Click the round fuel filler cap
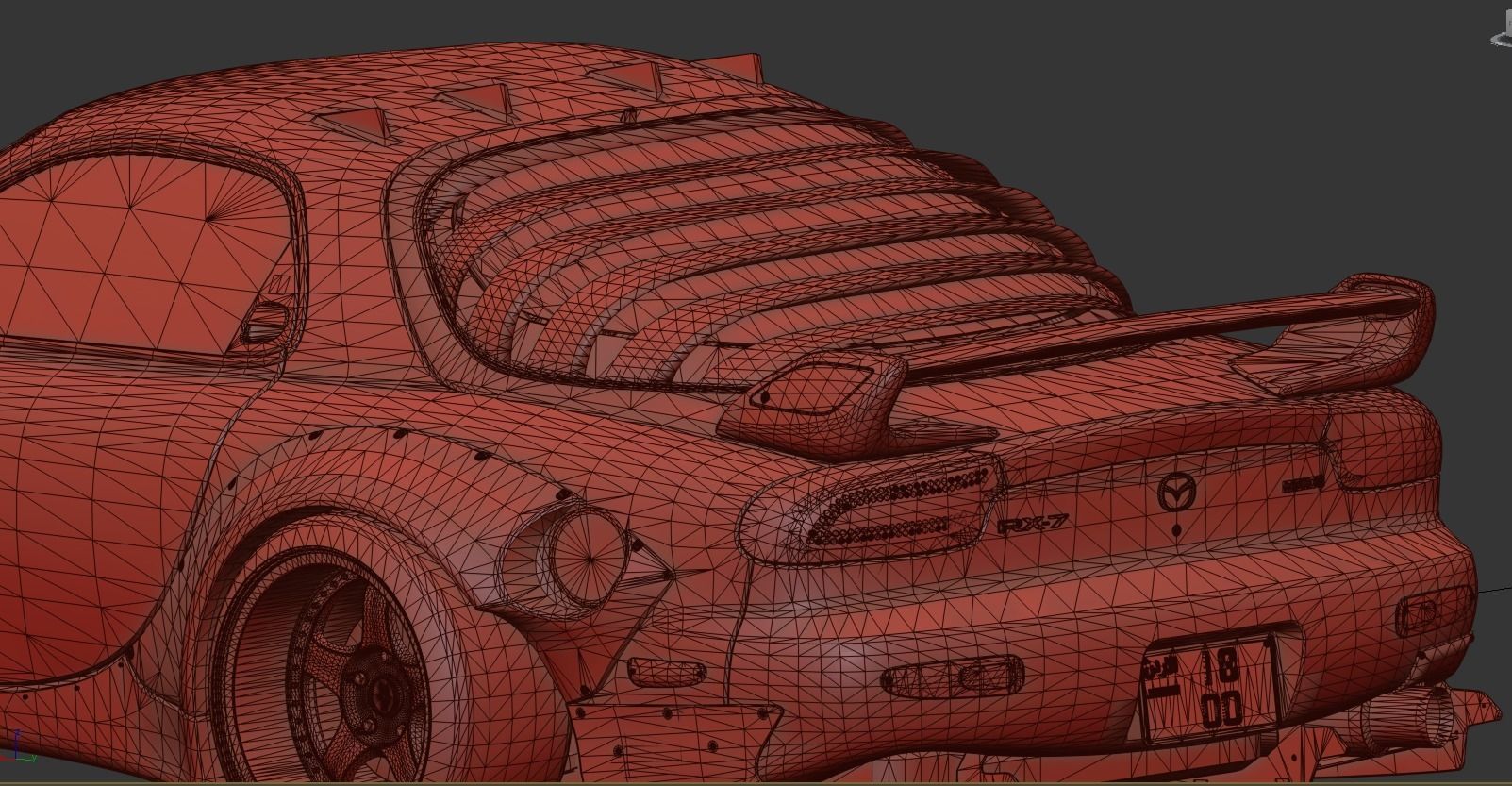1512x786 pixels. coord(588,557)
